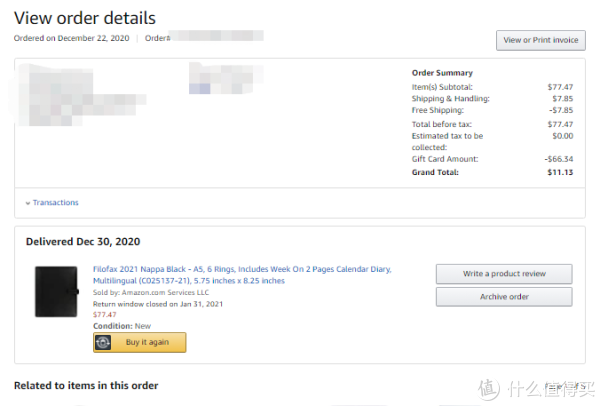600x406 pixels.
Task: Click the chevron arrow beside Transactions
Action: click(28, 203)
